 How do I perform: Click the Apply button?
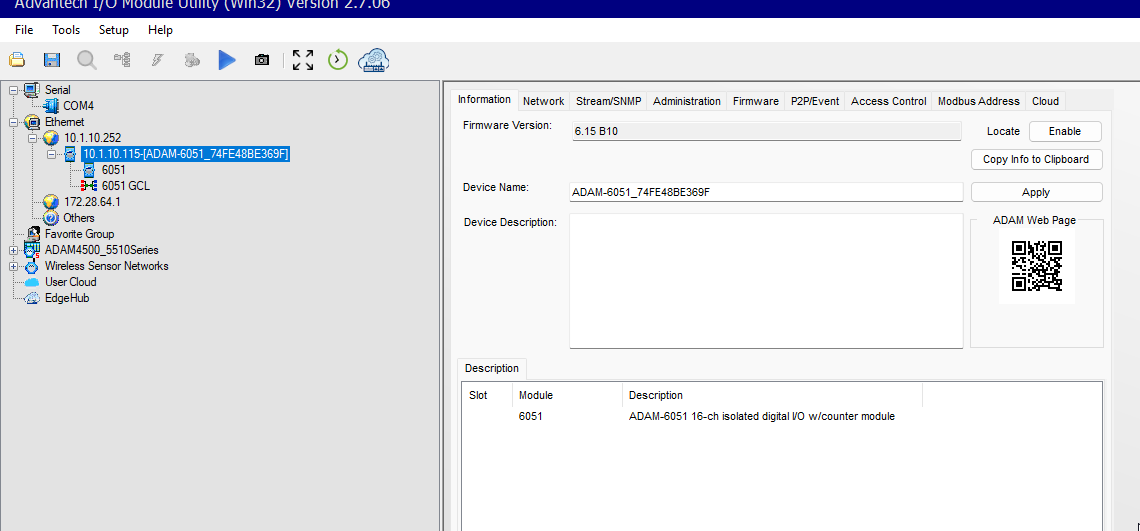(1036, 192)
